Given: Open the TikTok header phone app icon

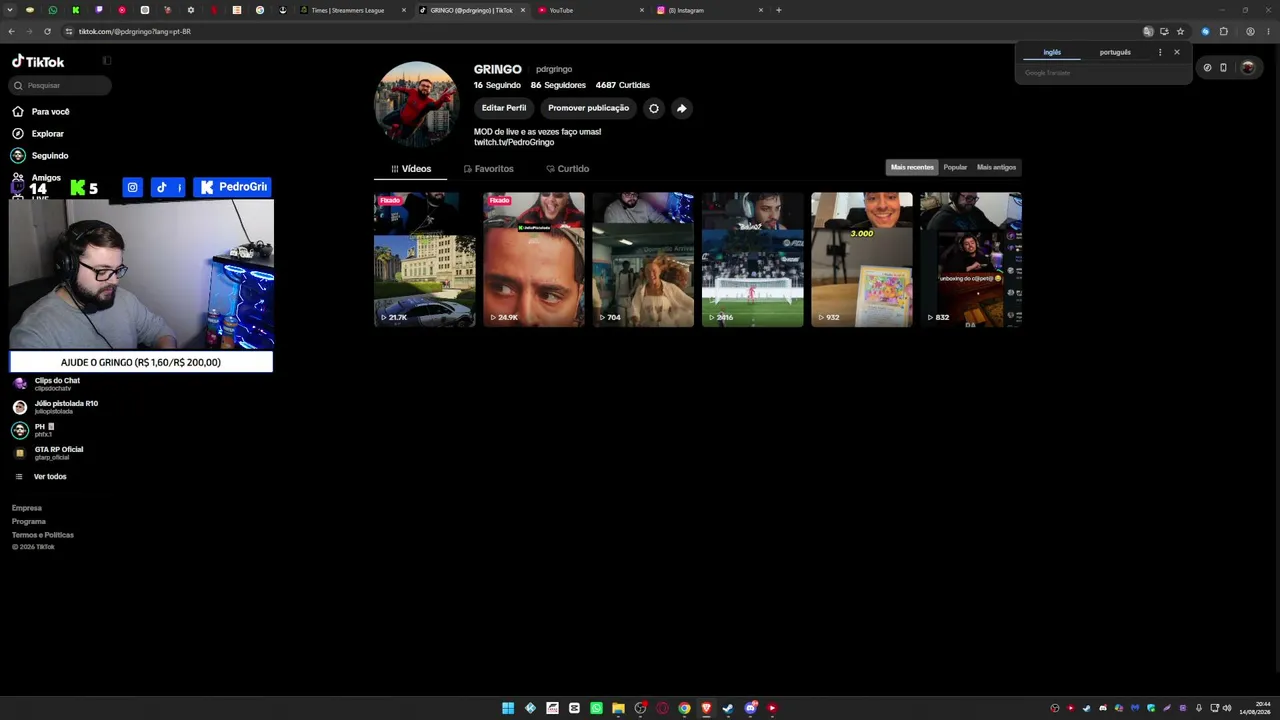Looking at the screenshot, I should click(x=1223, y=68).
